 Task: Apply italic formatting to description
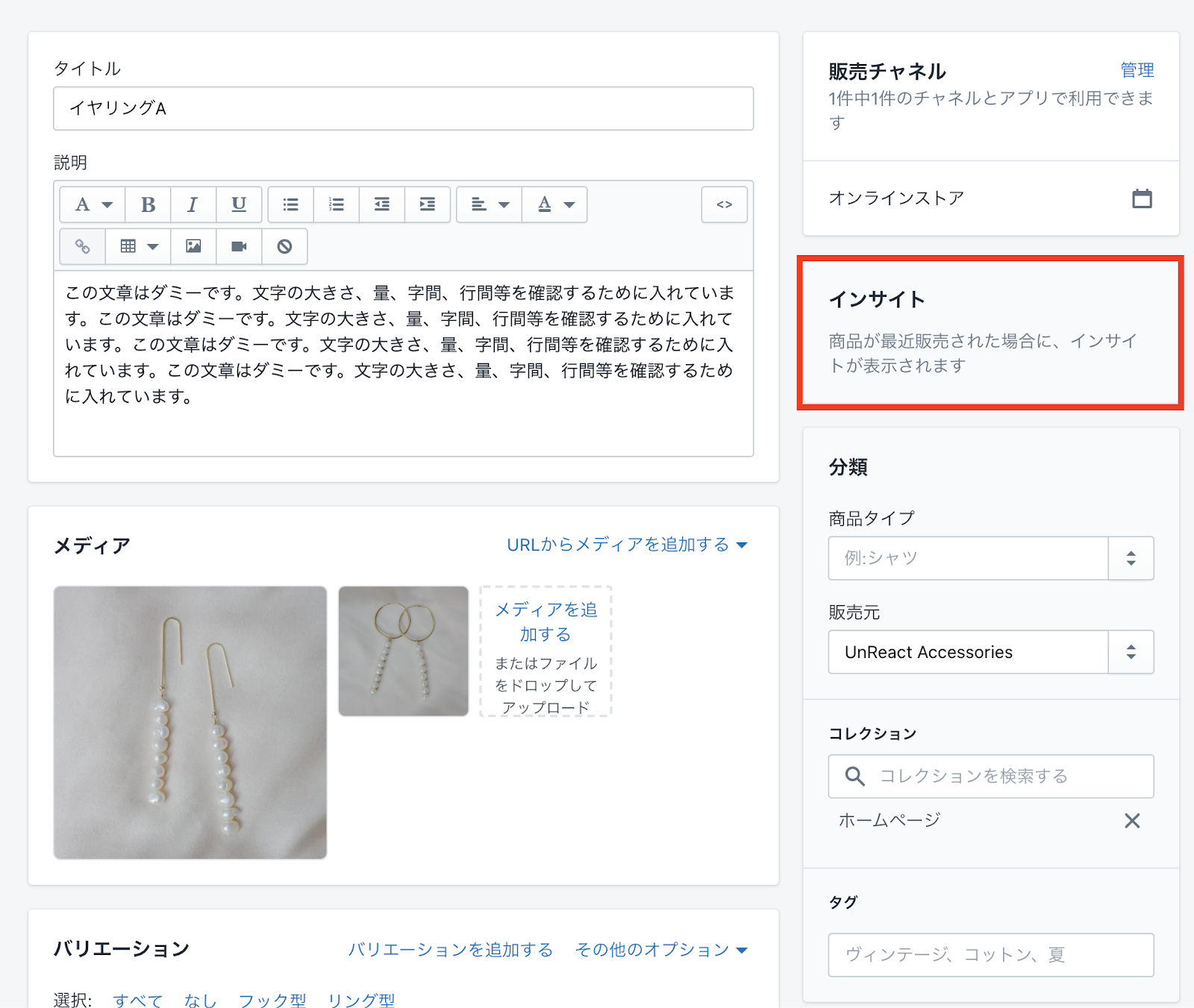point(193,204)
